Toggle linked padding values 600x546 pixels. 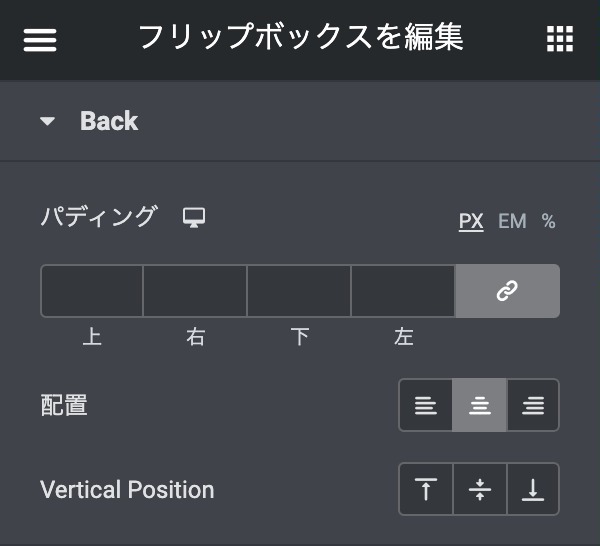(507, 291)
